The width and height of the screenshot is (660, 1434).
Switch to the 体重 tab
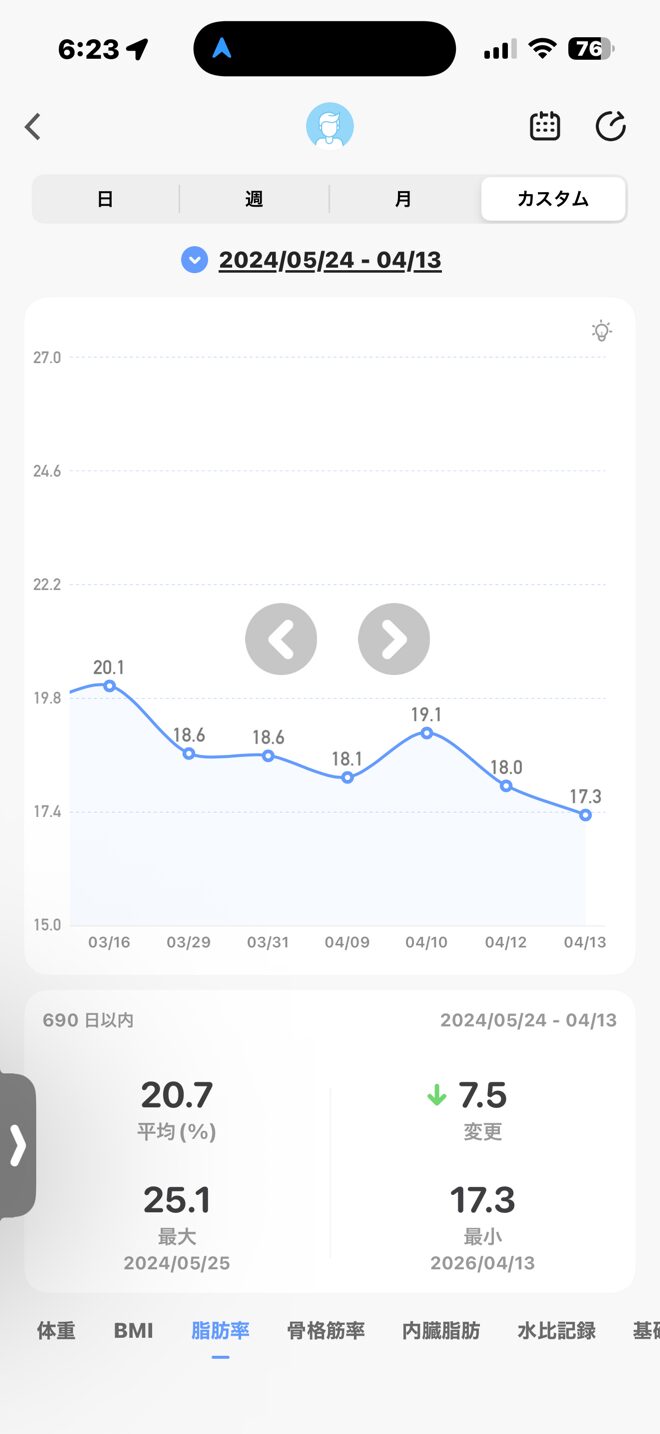pyautogui.click(x=56, y=1330)
